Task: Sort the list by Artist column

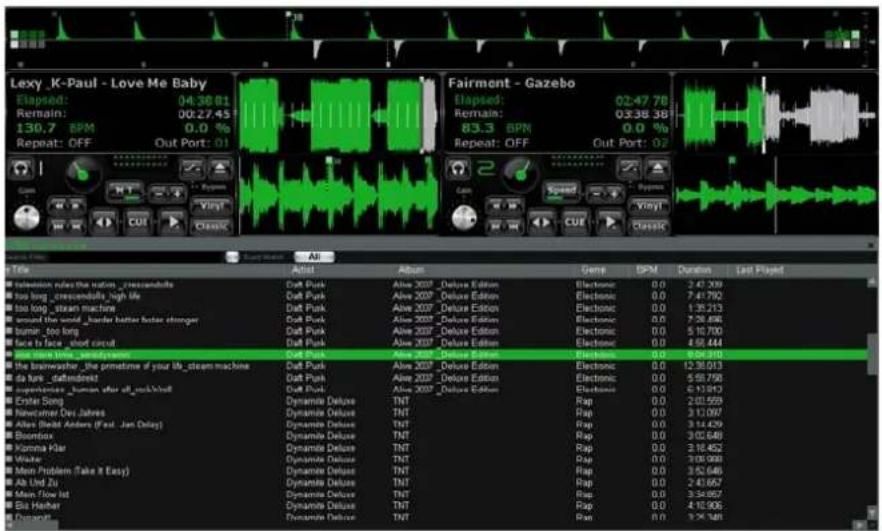Action: [x=303, y=270]
